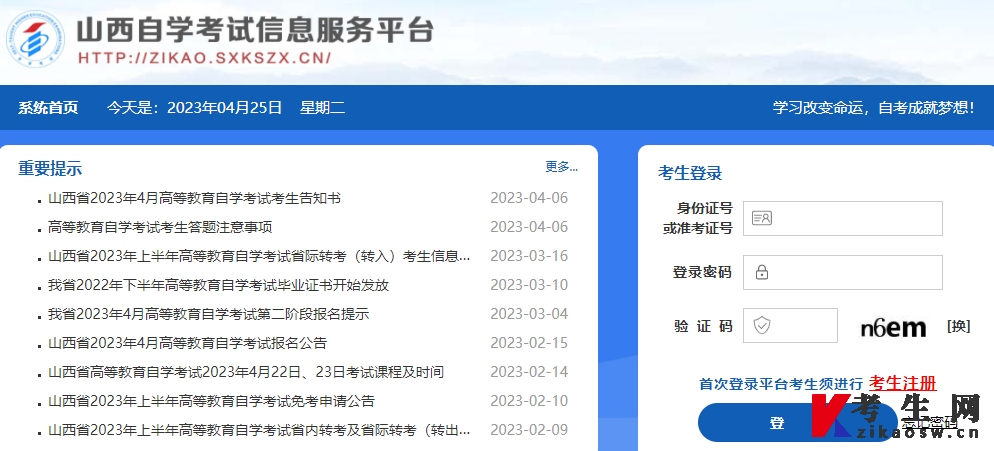Click the ID card icon in first field
994x451 pixels.
[x=761, y=218]
